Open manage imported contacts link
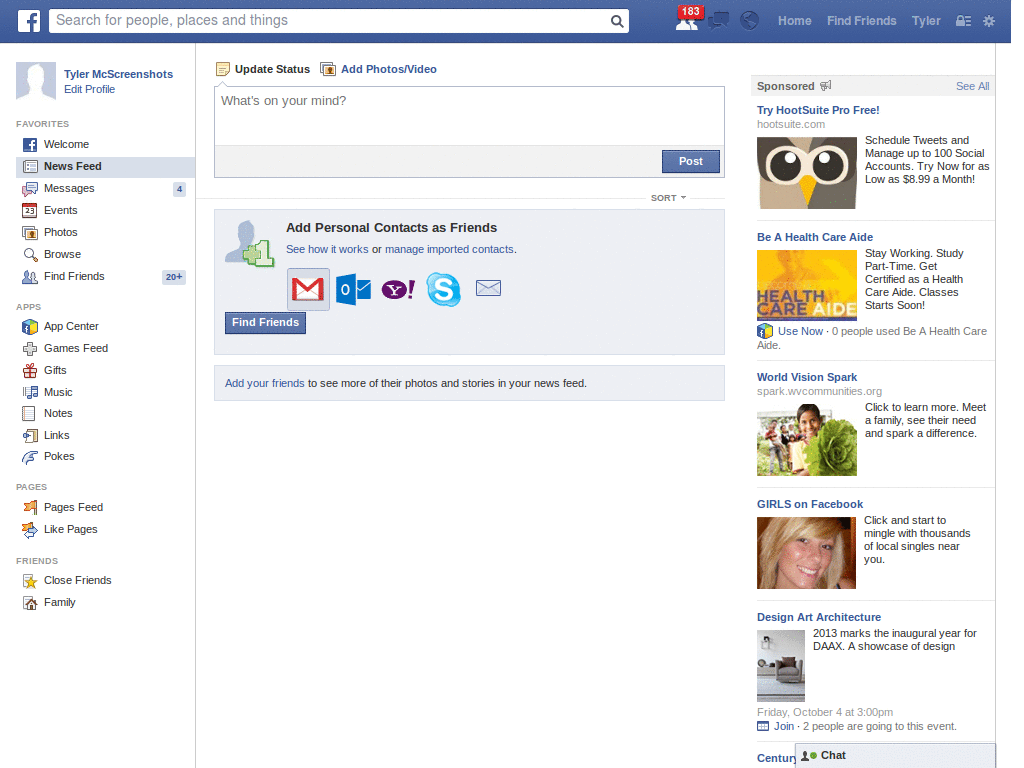1024x768 pixels. [449, 249]
